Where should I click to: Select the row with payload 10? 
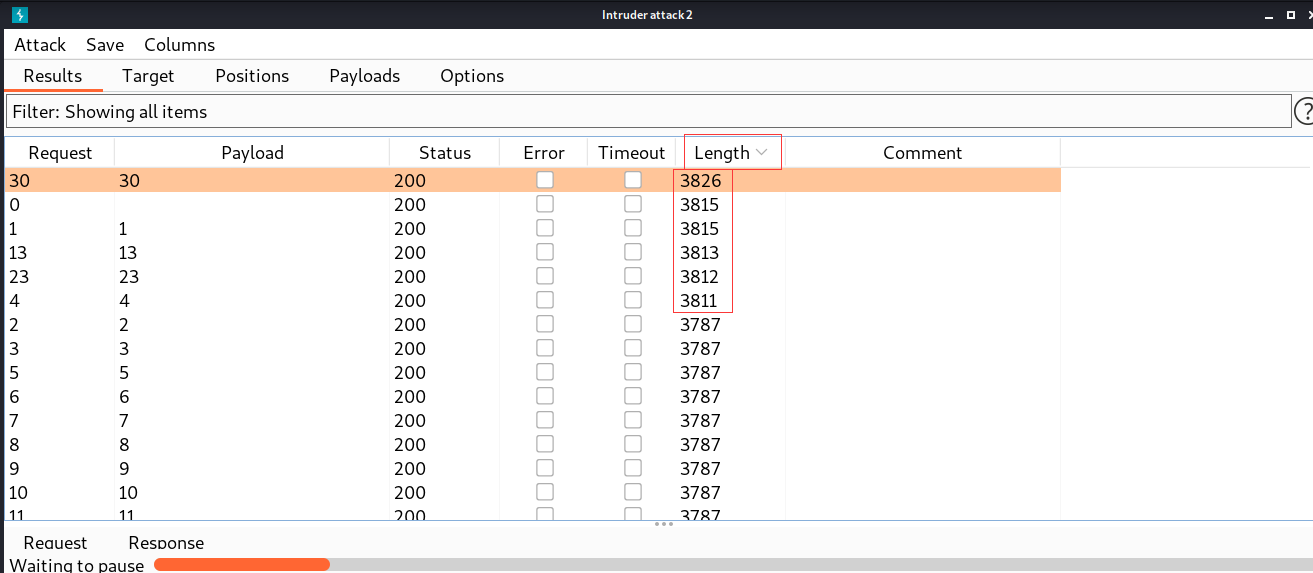(533, 493)
